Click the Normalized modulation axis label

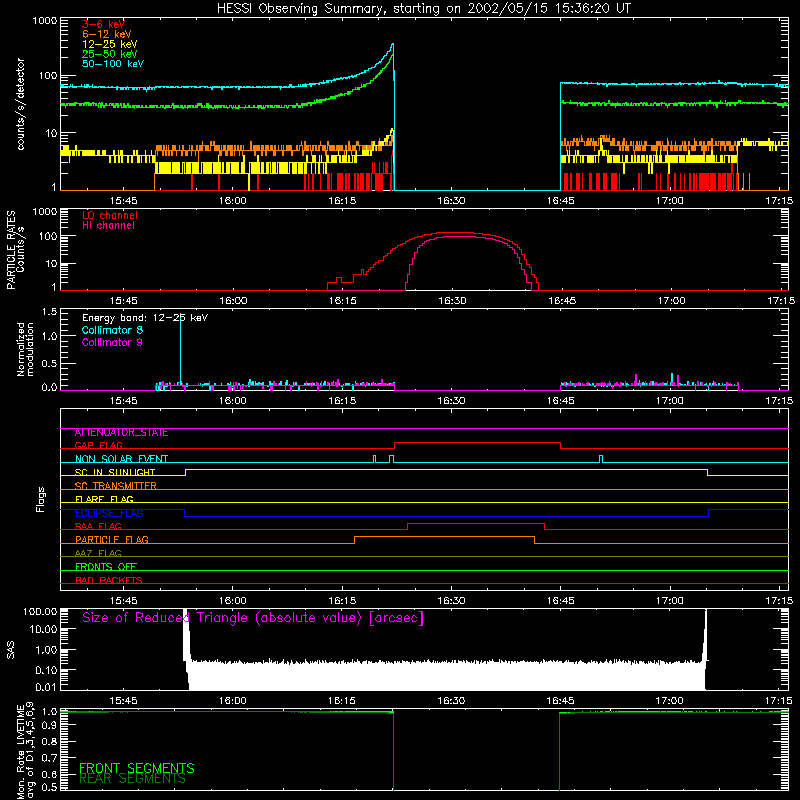[x=25, y=349]
